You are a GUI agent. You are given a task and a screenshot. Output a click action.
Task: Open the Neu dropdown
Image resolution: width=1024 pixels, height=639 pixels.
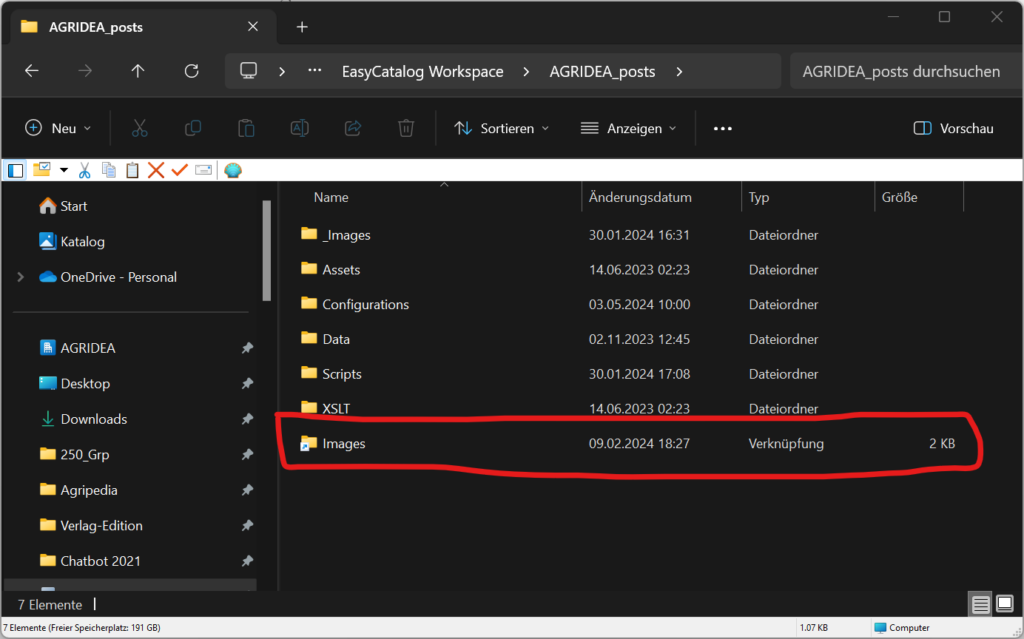(57, 128)
